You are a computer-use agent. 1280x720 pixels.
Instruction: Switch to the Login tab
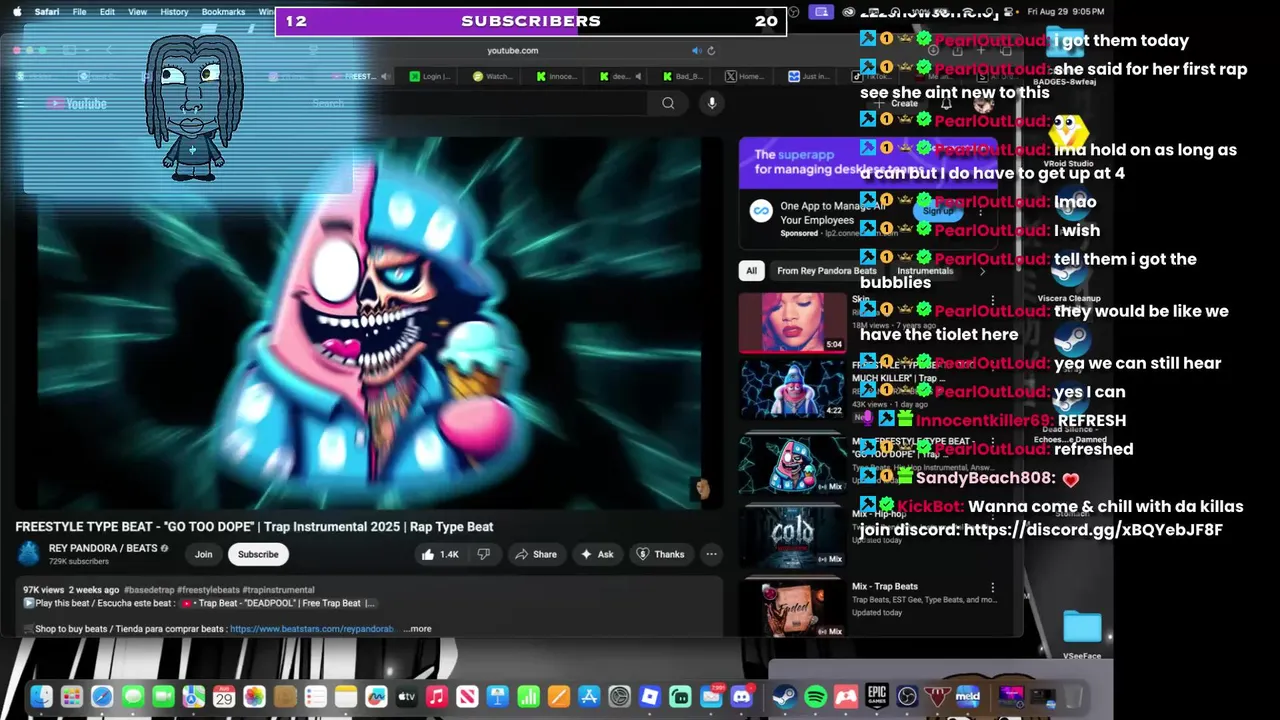click(x=430, y=76)
